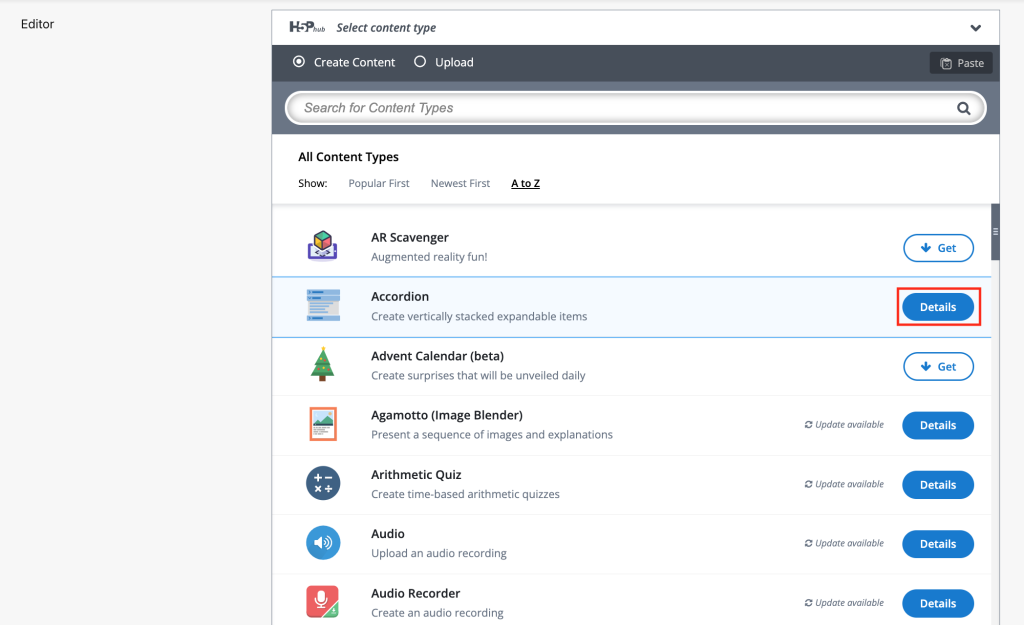Image resolution: width=1024 pixels, height=625 pixels.
Task: Click the Accordion title text
Action: tap(400, 296)
